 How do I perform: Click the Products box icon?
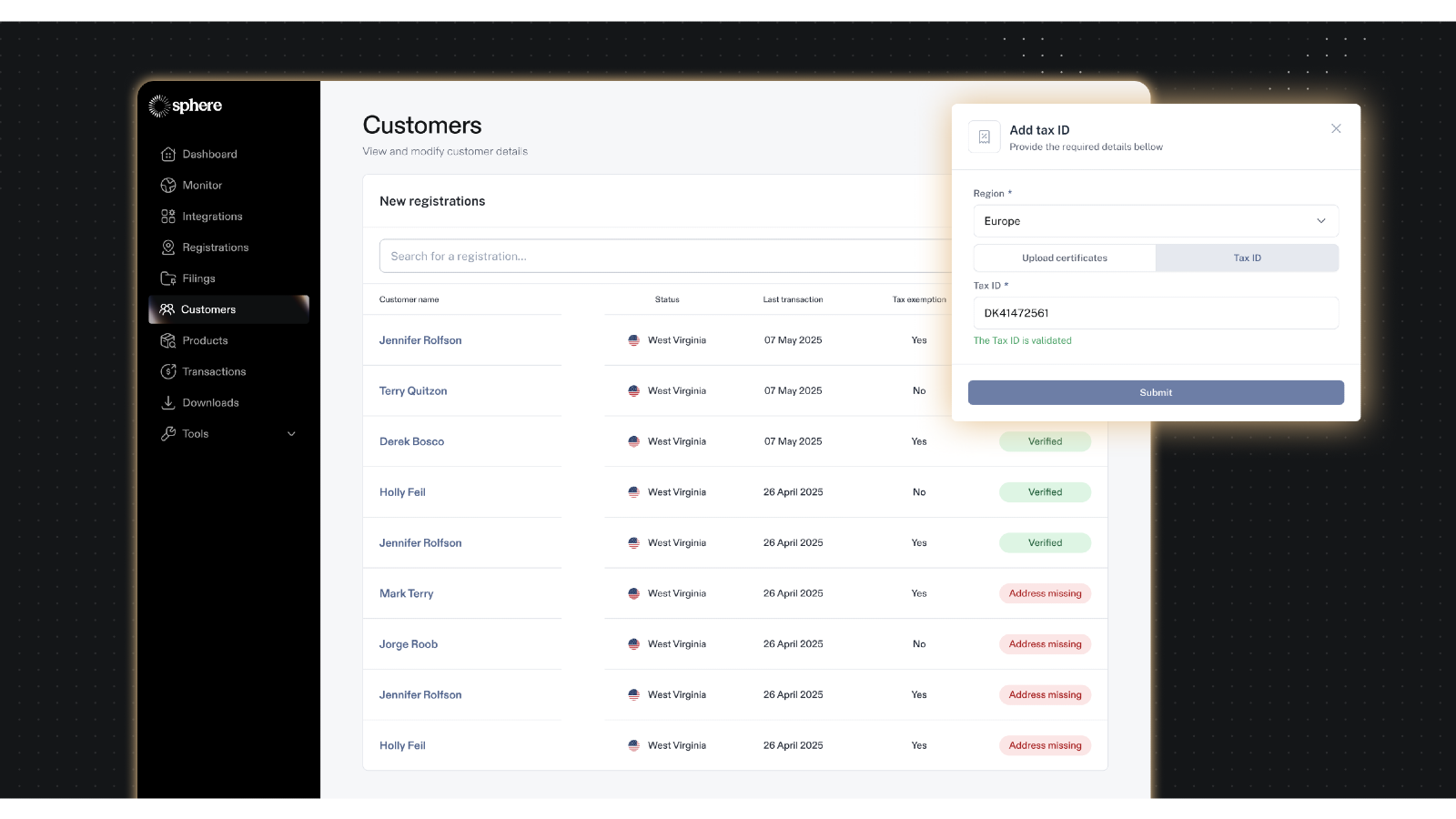click(168, 340)
